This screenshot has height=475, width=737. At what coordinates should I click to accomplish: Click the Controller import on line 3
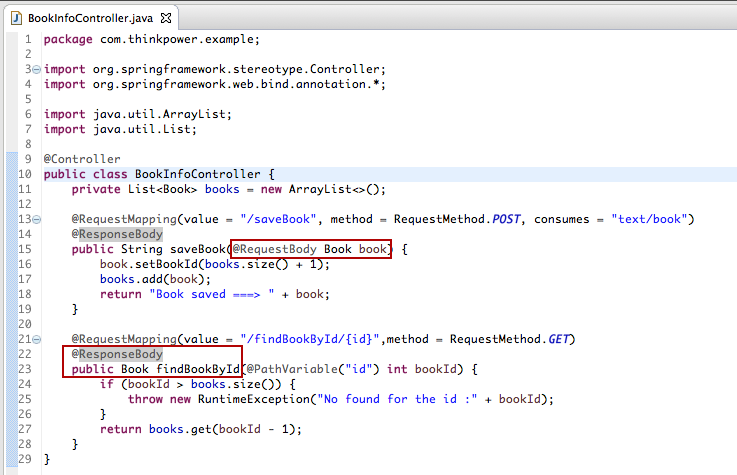[x=215, y=70]
